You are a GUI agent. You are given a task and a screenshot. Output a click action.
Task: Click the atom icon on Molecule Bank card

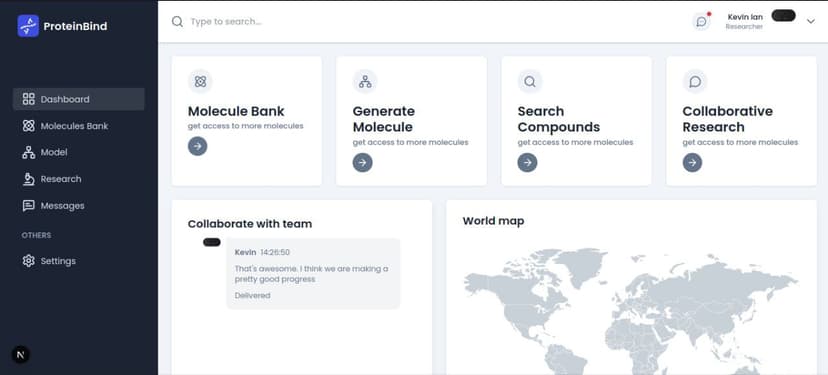click(x=200, y=81)
